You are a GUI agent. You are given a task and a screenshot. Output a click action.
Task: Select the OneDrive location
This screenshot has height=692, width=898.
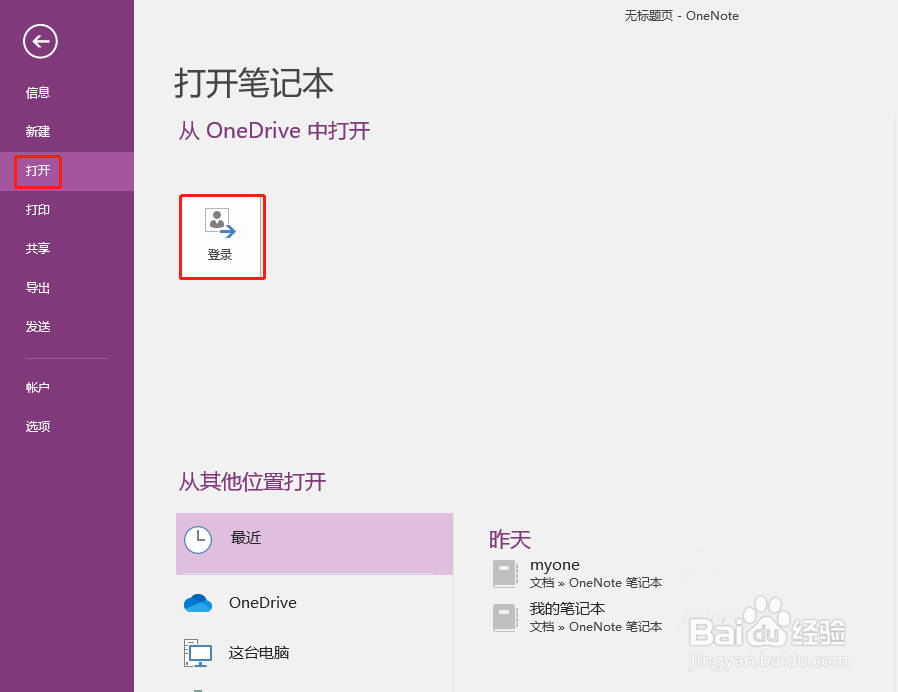coord(314,603)
